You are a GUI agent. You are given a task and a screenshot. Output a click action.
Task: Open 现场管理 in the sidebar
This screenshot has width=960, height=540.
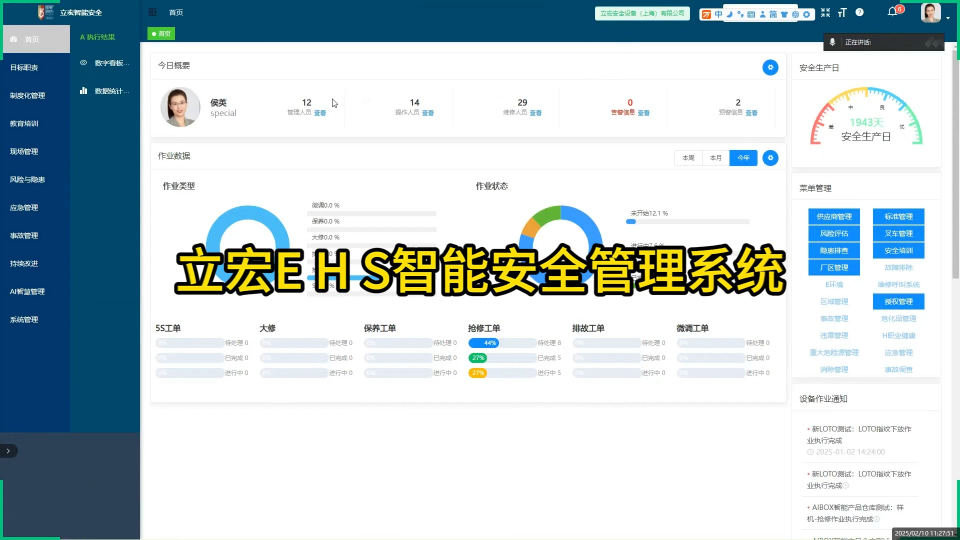pyautogui.click(x=24, y=152)
